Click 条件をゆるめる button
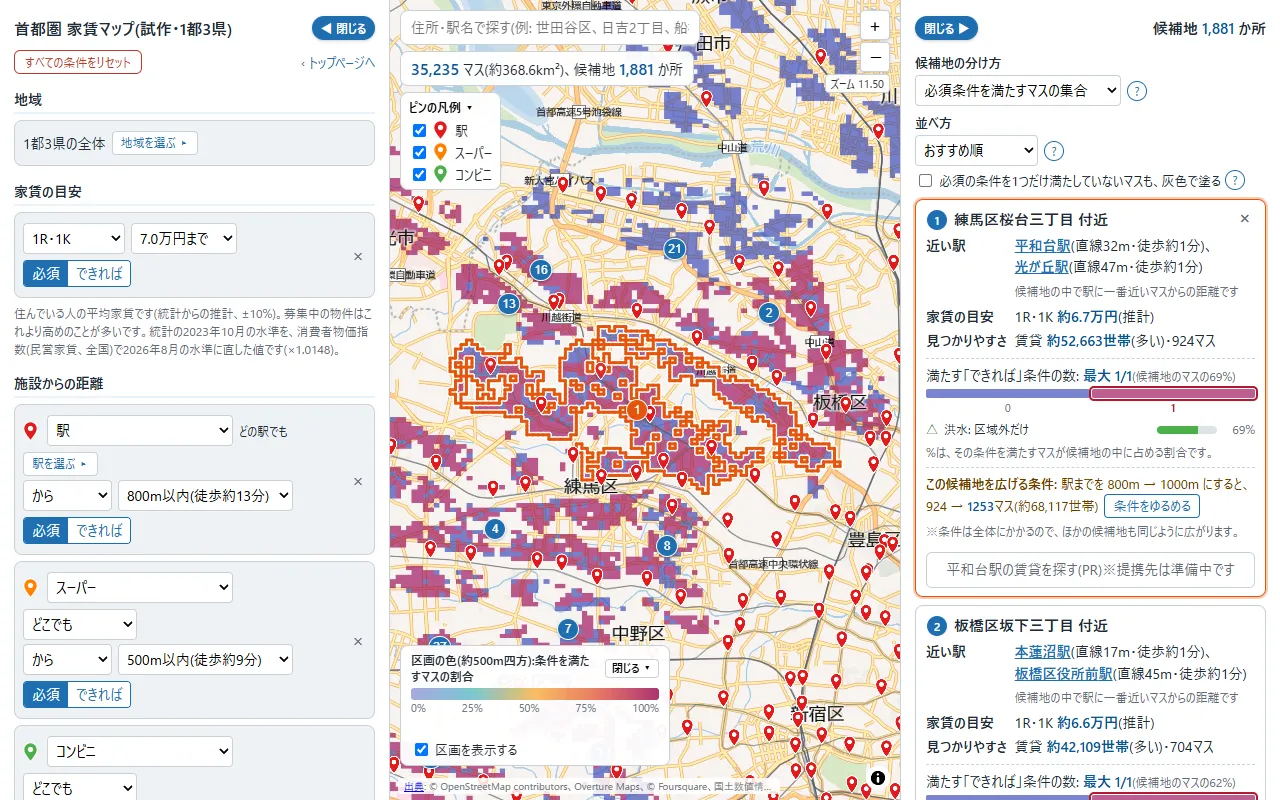Viewport: 1280px width, 800px height. (1152, 506)
